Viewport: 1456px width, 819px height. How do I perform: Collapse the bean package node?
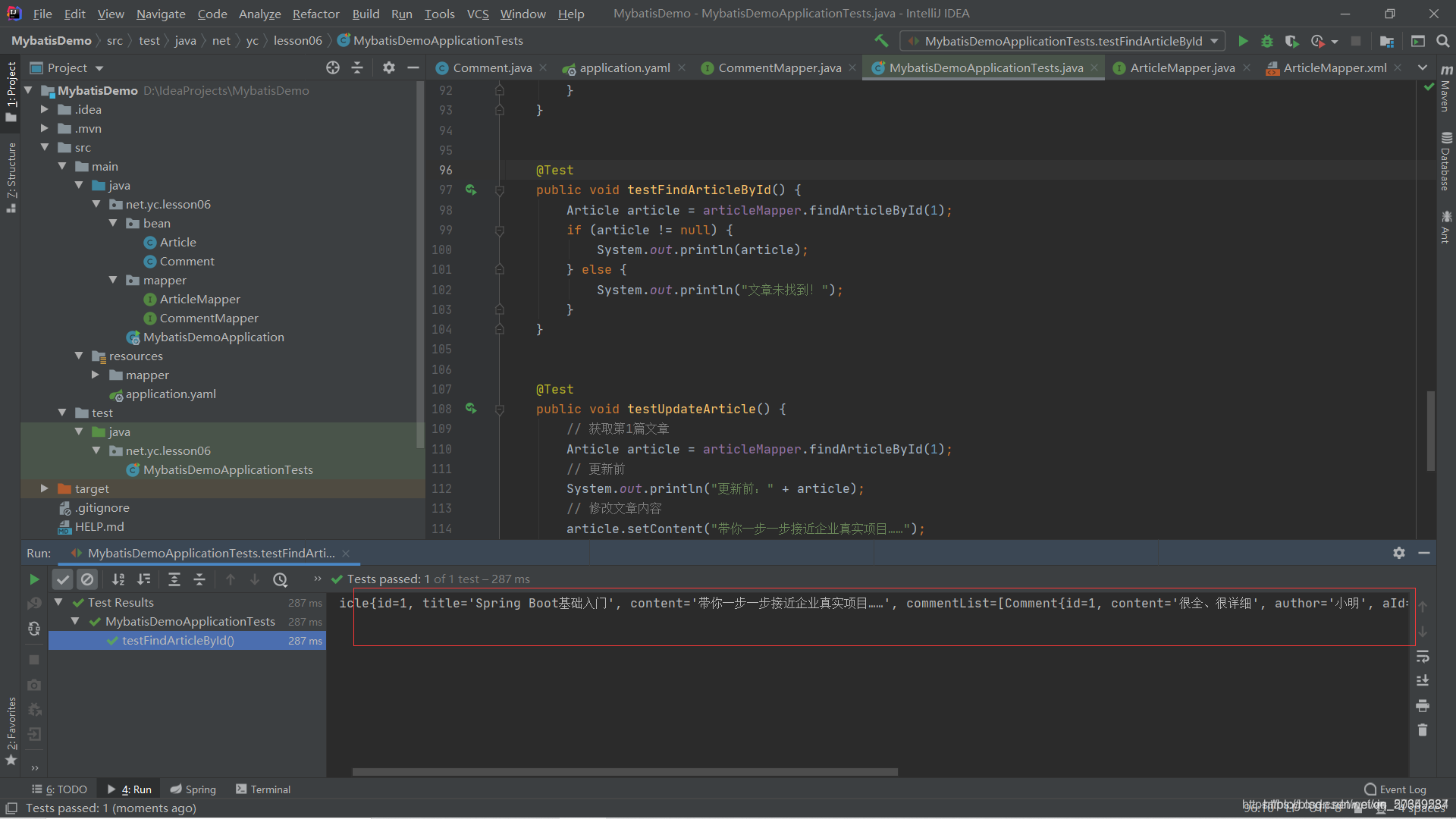click(x=113, y=223)
